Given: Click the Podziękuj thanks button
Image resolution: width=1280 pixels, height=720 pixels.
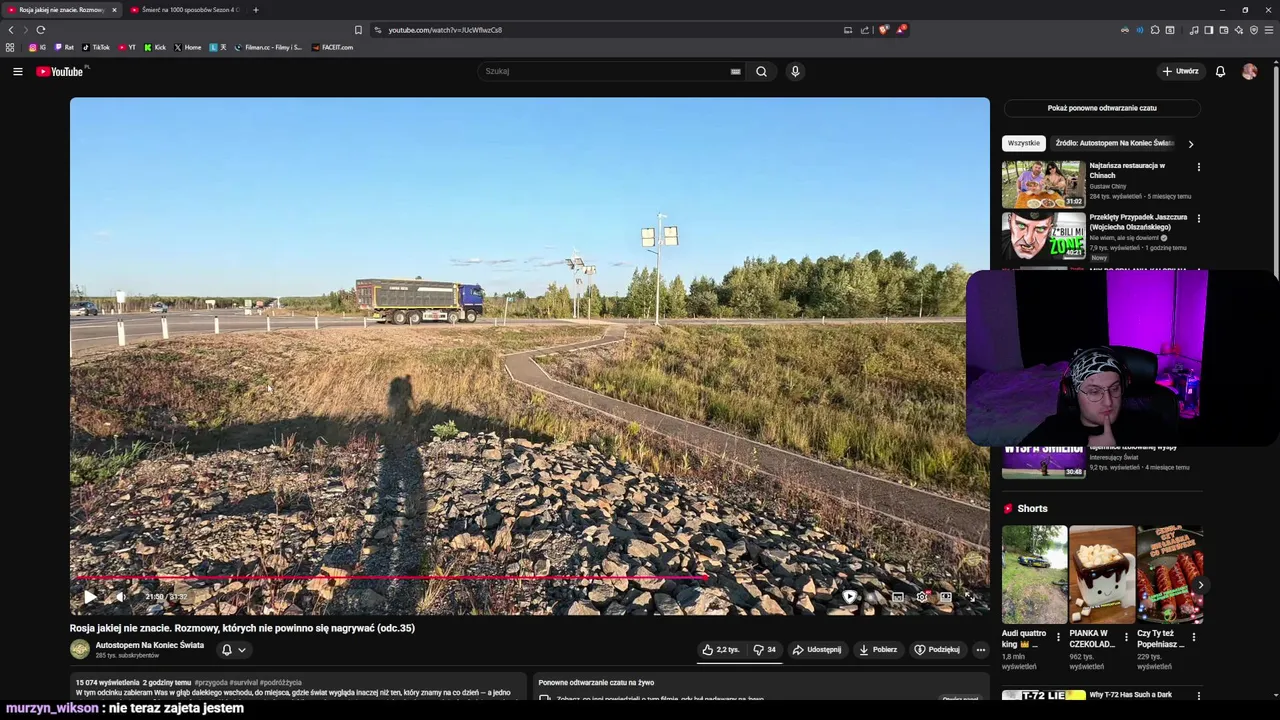Looking at the screenshot, I should click(937, 649).
